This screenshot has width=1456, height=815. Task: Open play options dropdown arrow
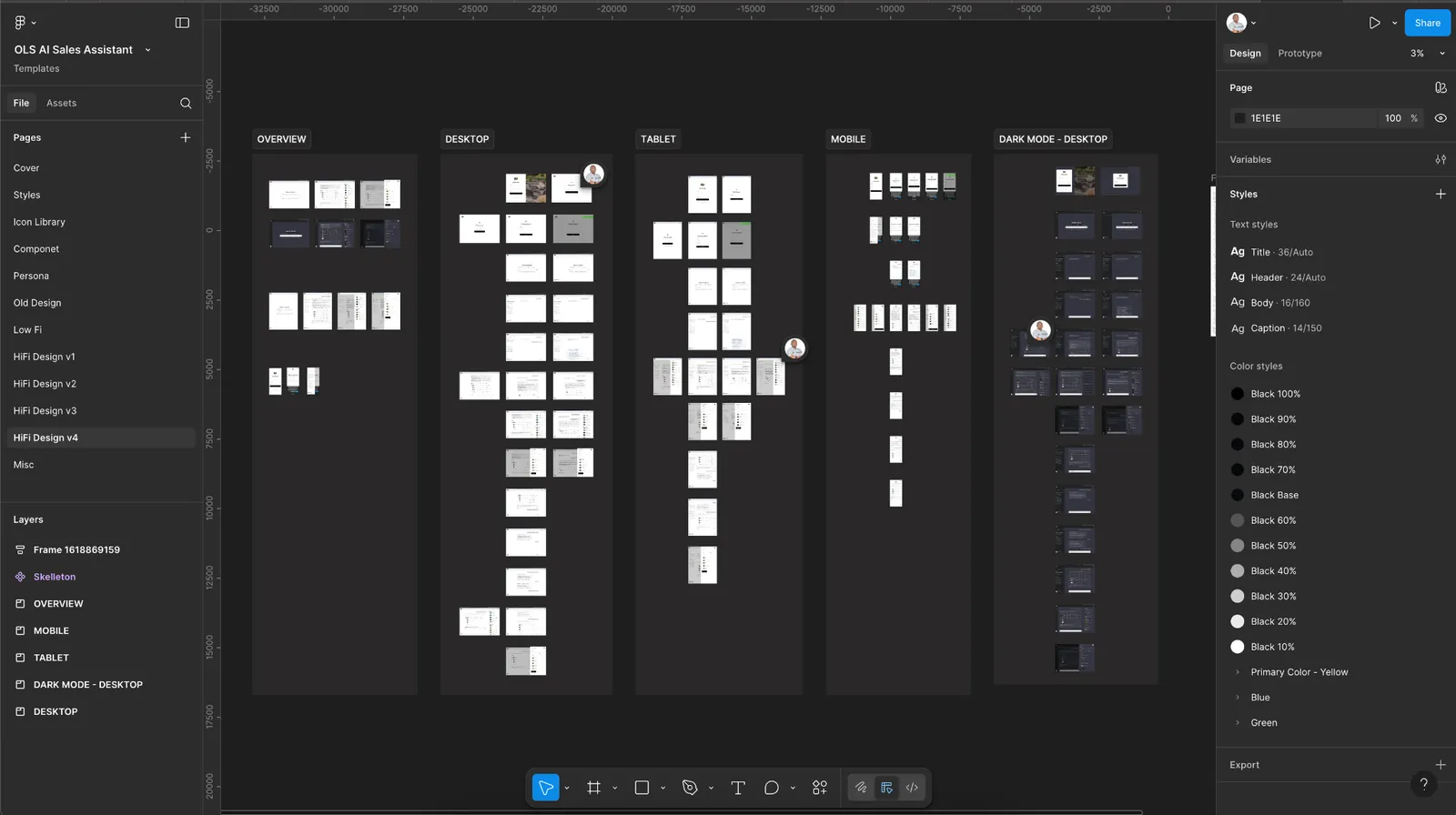(1394, 23)
